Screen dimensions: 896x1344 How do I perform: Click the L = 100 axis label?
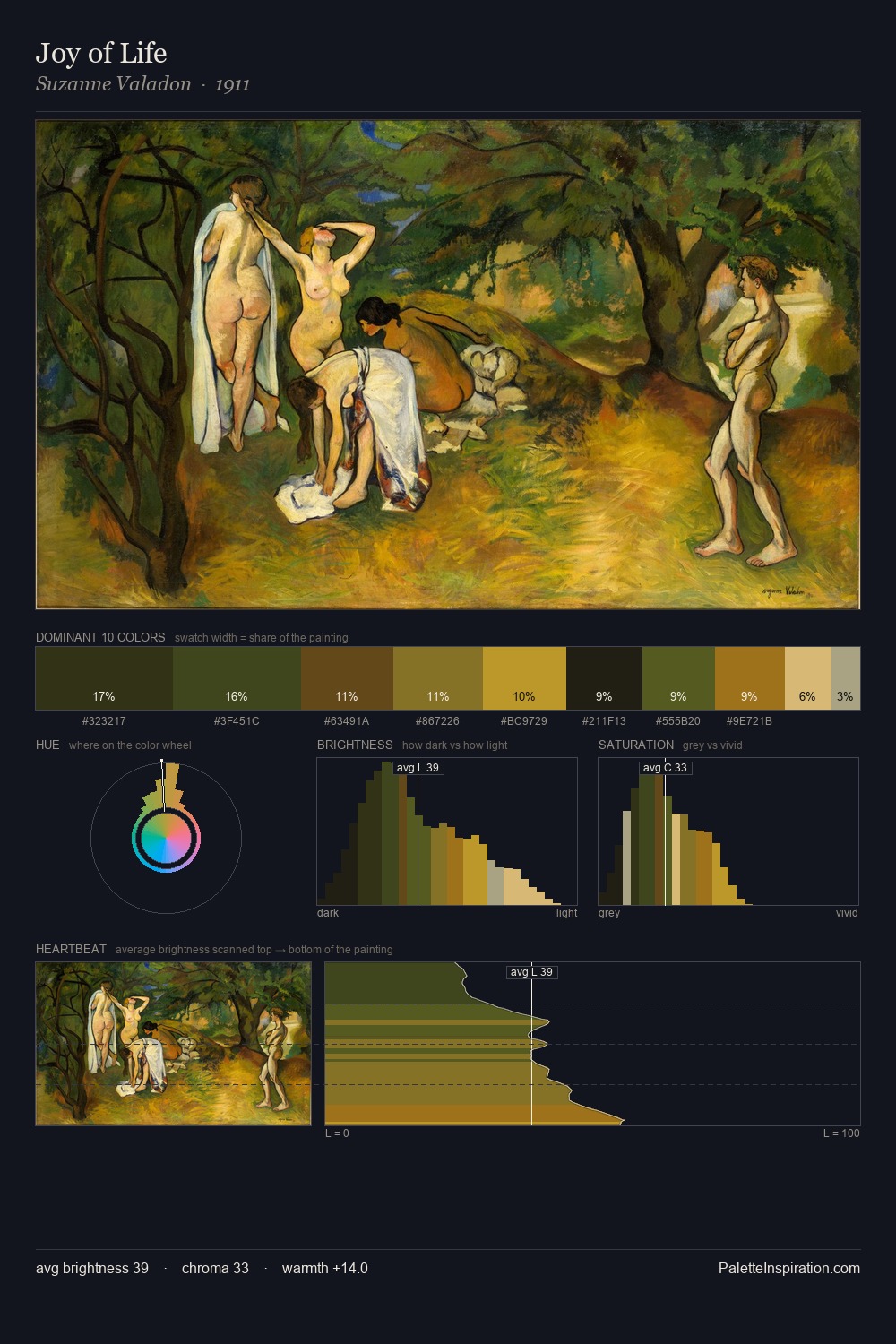pos(841,1133)
